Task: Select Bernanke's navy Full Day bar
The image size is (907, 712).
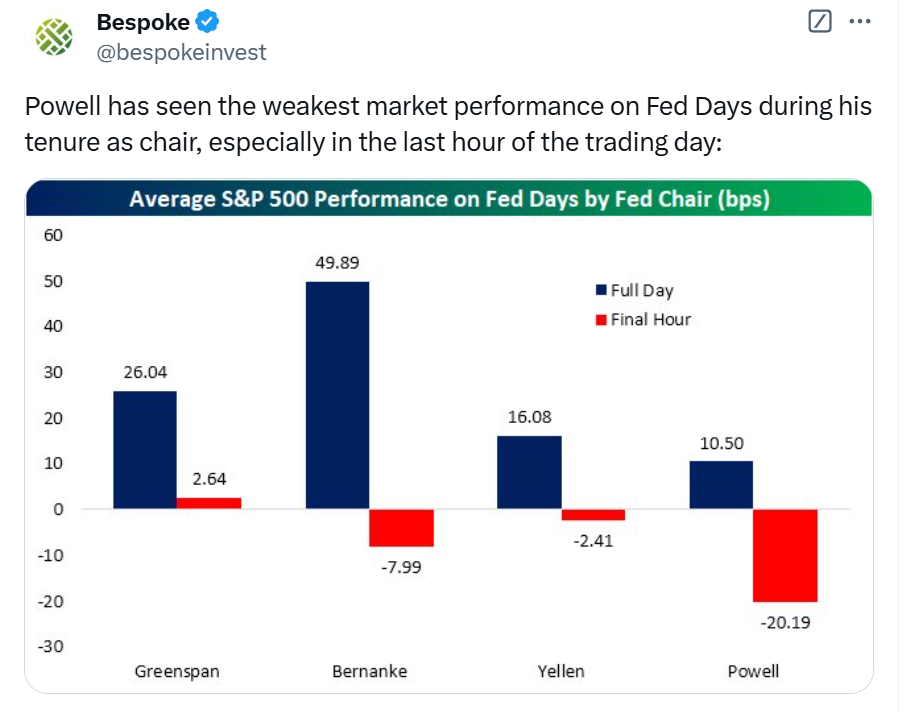Action: coord(337,395)
